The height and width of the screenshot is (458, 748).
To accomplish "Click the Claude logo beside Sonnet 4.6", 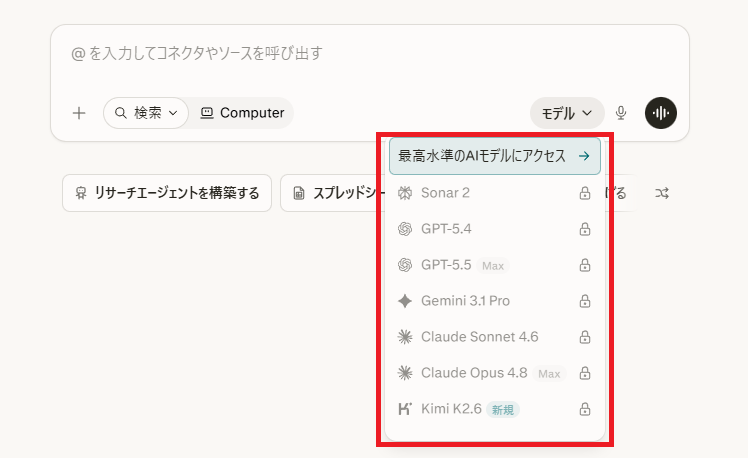I will tap(405, 337).
